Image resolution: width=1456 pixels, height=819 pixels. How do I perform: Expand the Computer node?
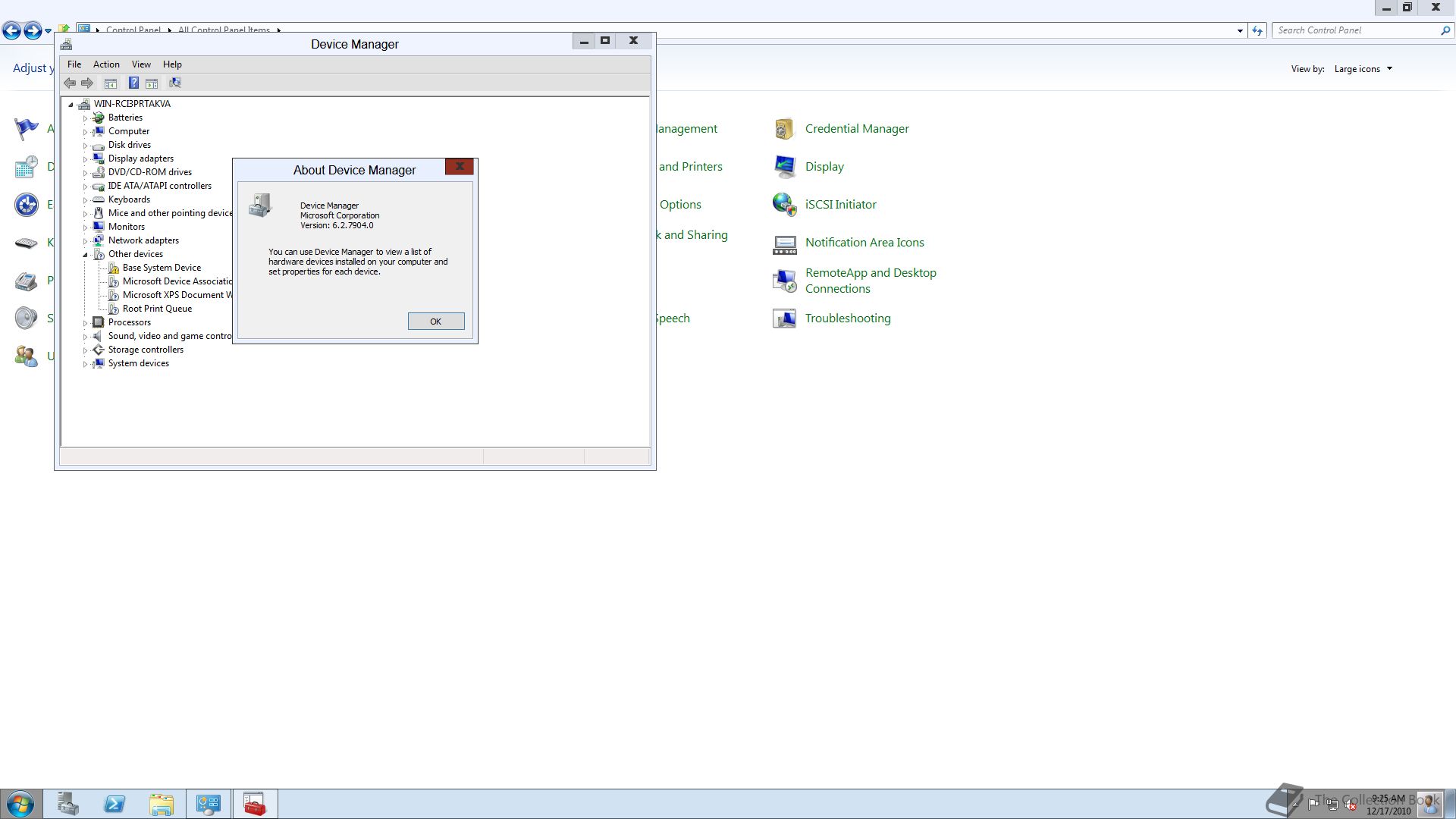pos(85,132)
